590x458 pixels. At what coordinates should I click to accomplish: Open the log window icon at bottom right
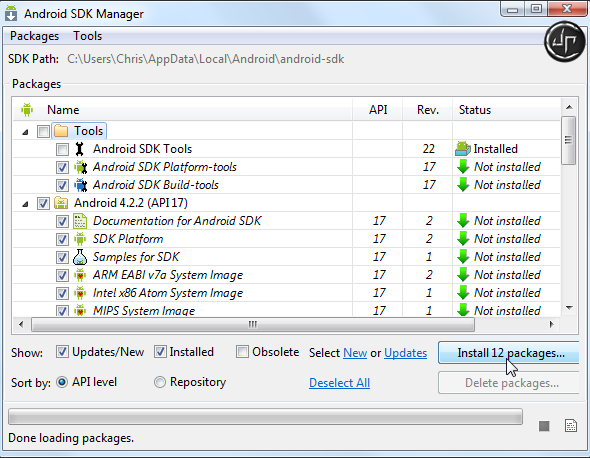tap(571, 426)
